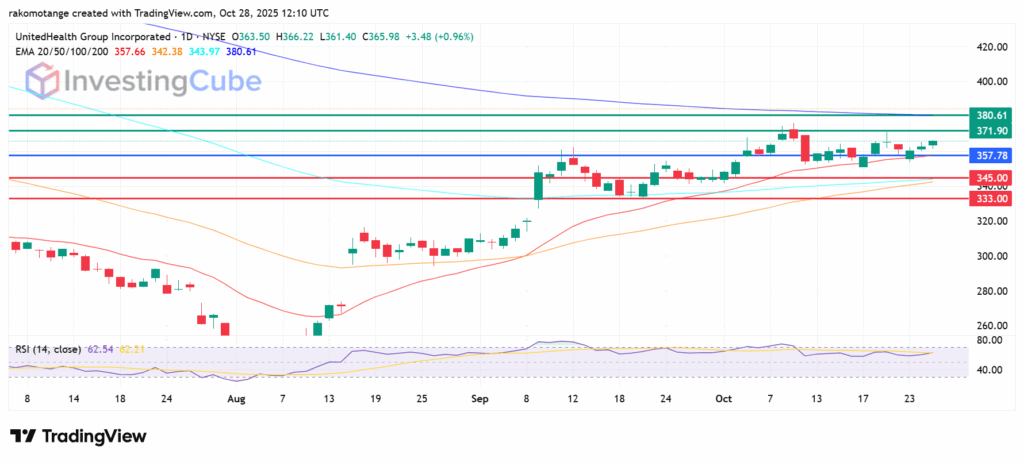
Task: Click the Aug label on time axis
Action: point(236,397)
